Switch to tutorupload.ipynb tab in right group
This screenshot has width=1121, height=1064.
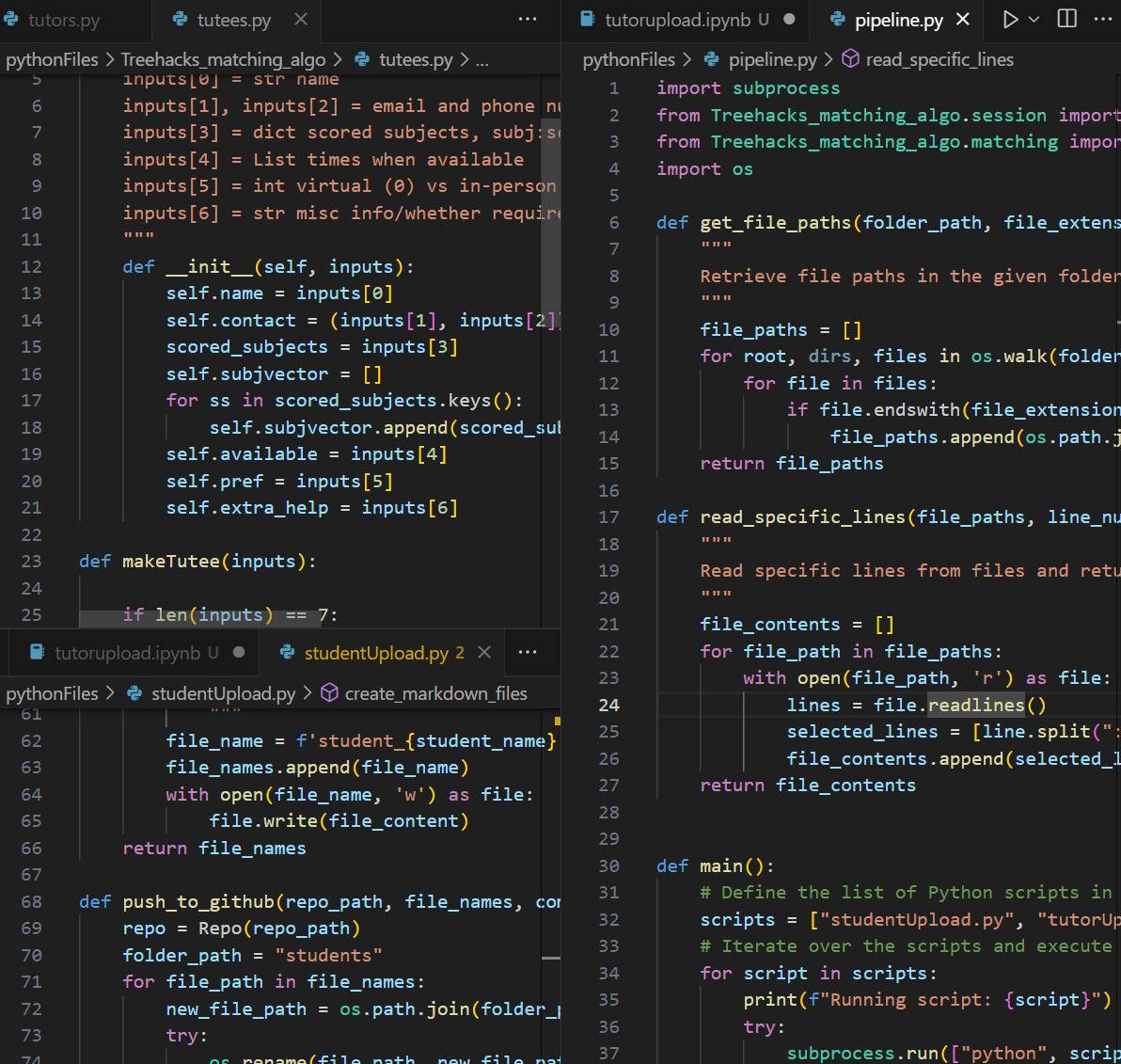tap(687, 20)
